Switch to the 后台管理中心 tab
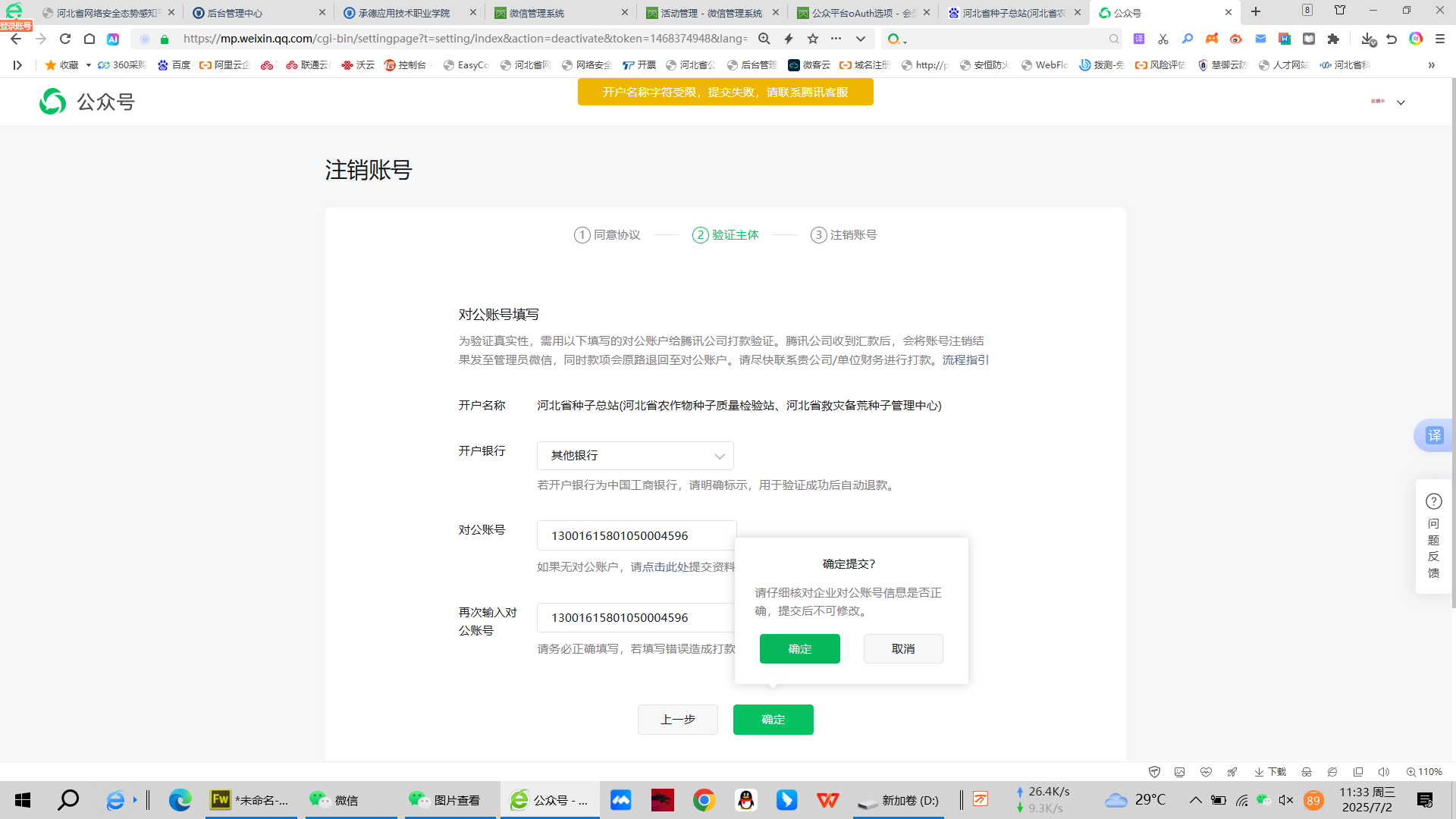 point(234,13)
